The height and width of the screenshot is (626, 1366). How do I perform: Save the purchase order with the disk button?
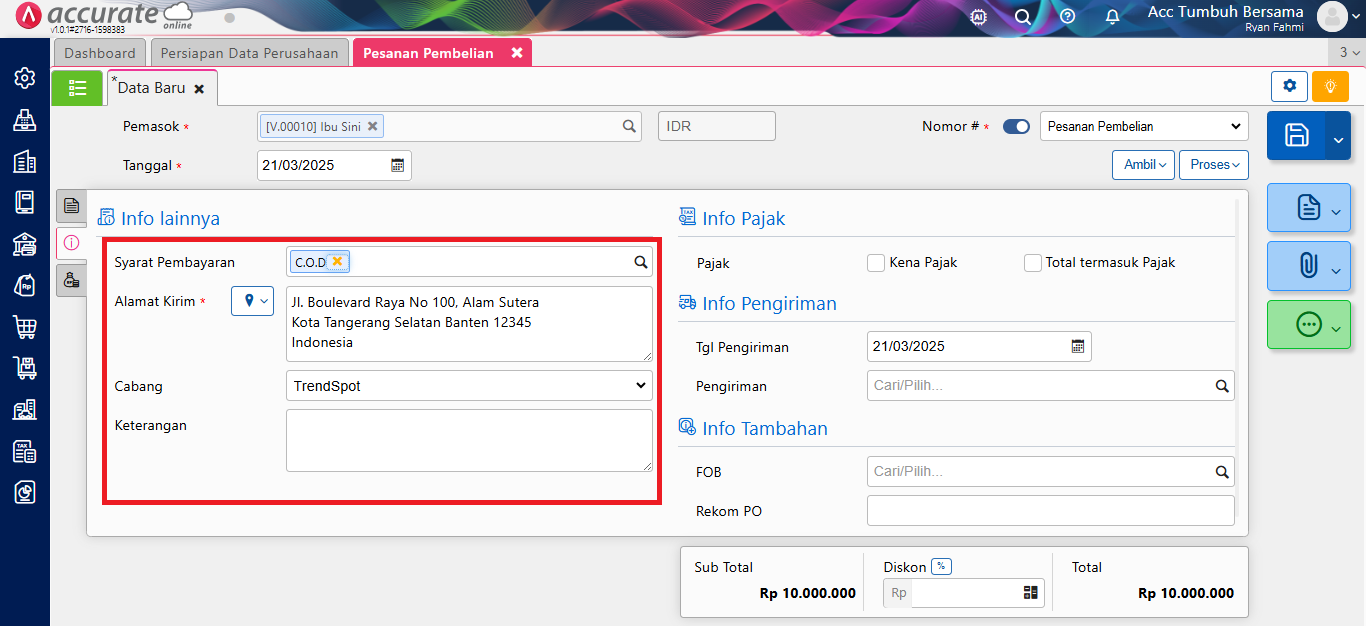coord(1297,136)
